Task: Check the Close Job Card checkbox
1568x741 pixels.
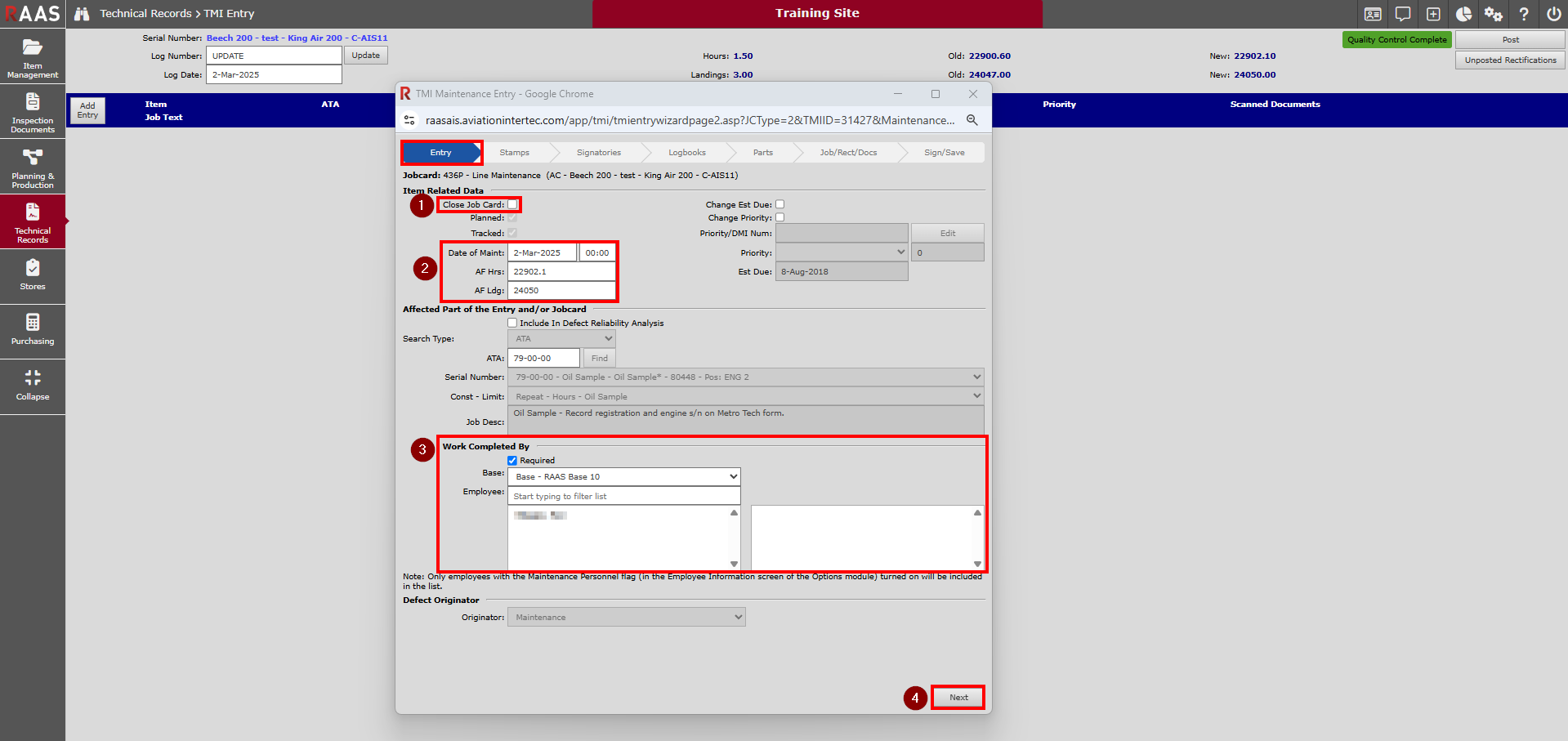Action: pyautogui.click(x=512, y=205)
